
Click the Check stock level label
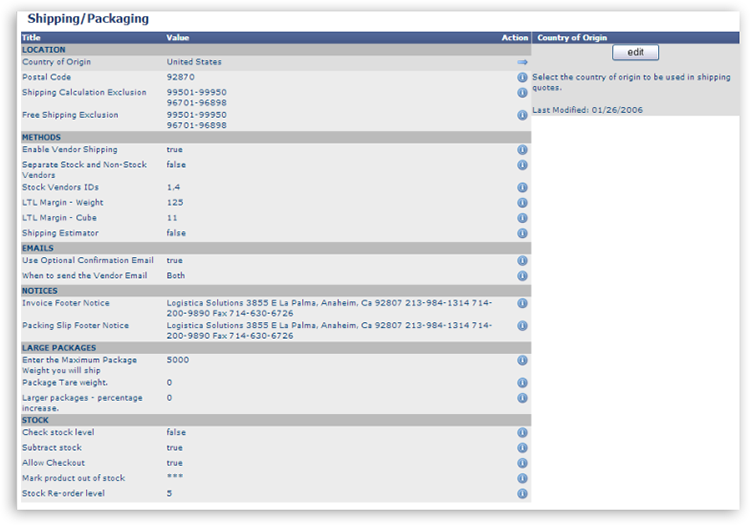pyautogui.click(x=58, y=432)
